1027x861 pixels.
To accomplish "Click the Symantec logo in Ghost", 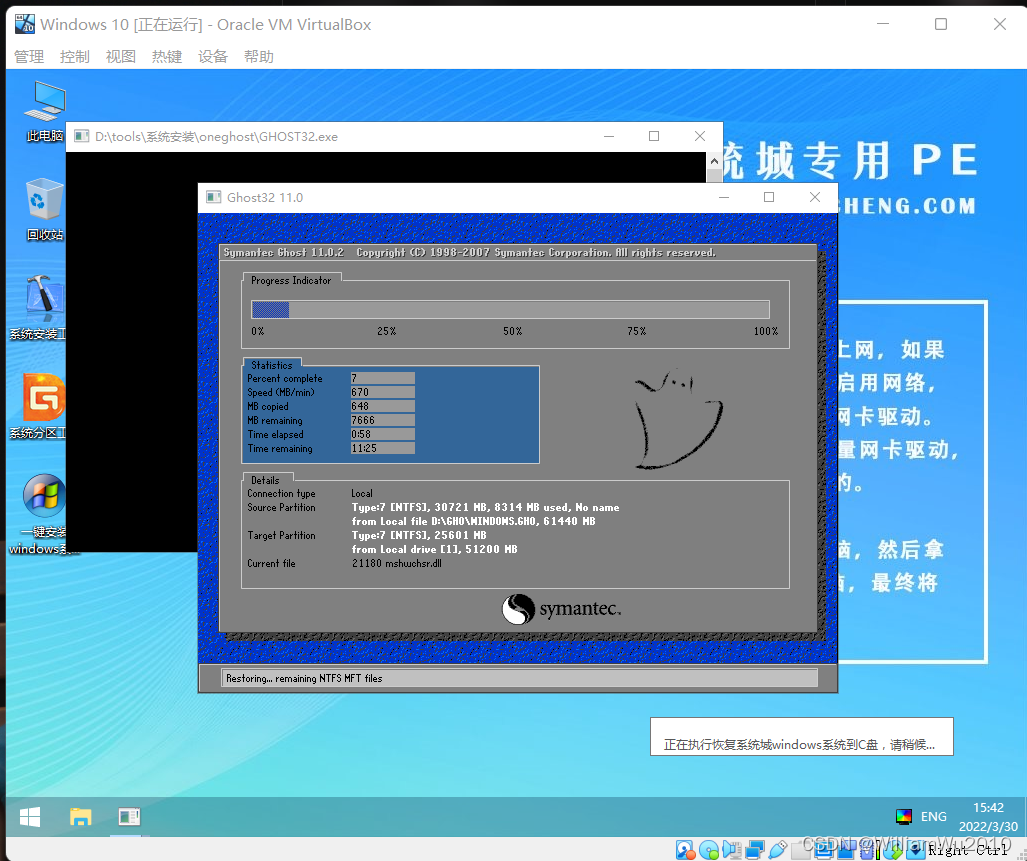I will 561,608.
